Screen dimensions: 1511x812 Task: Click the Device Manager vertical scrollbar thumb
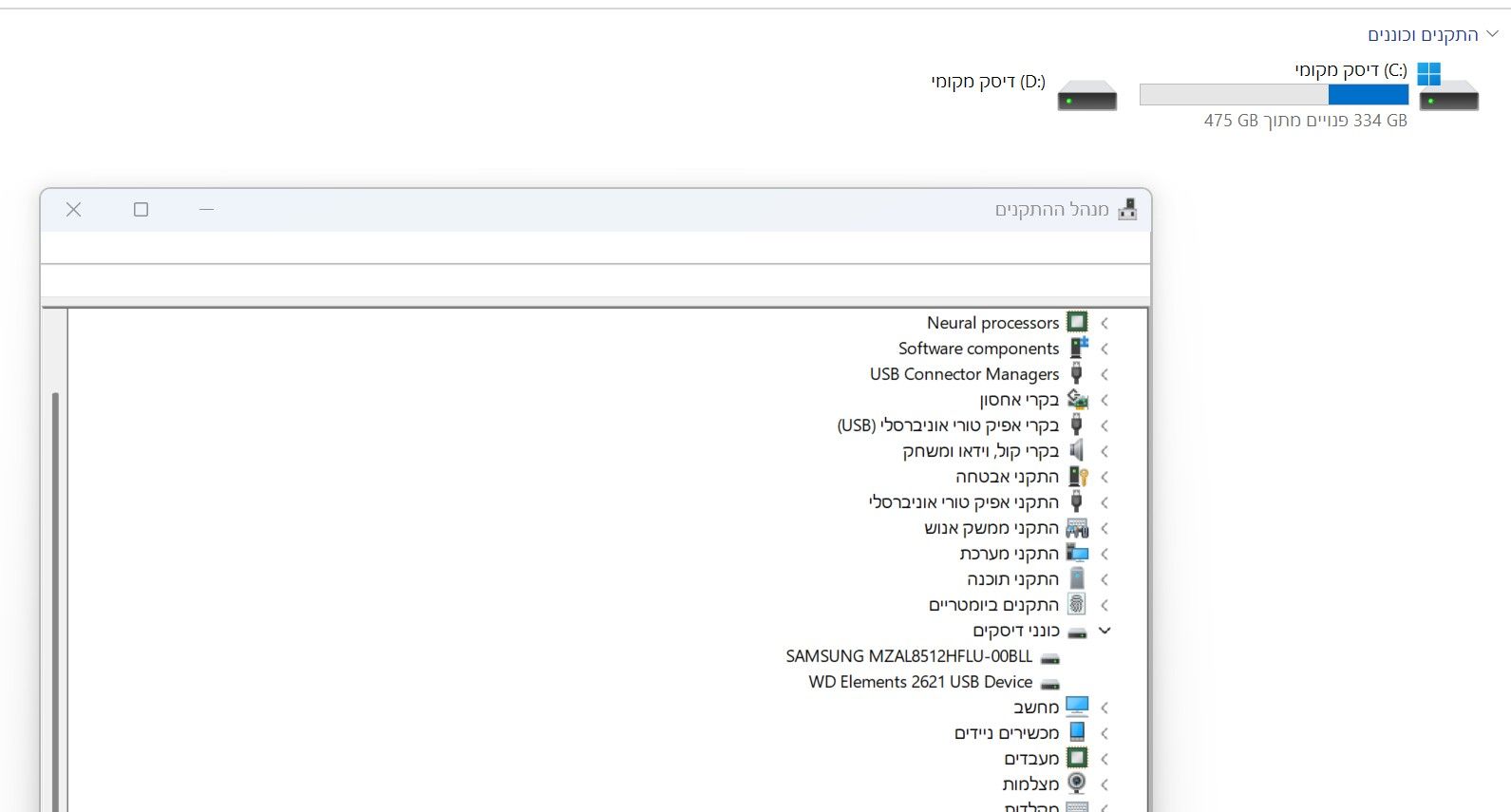coord(55,602)
